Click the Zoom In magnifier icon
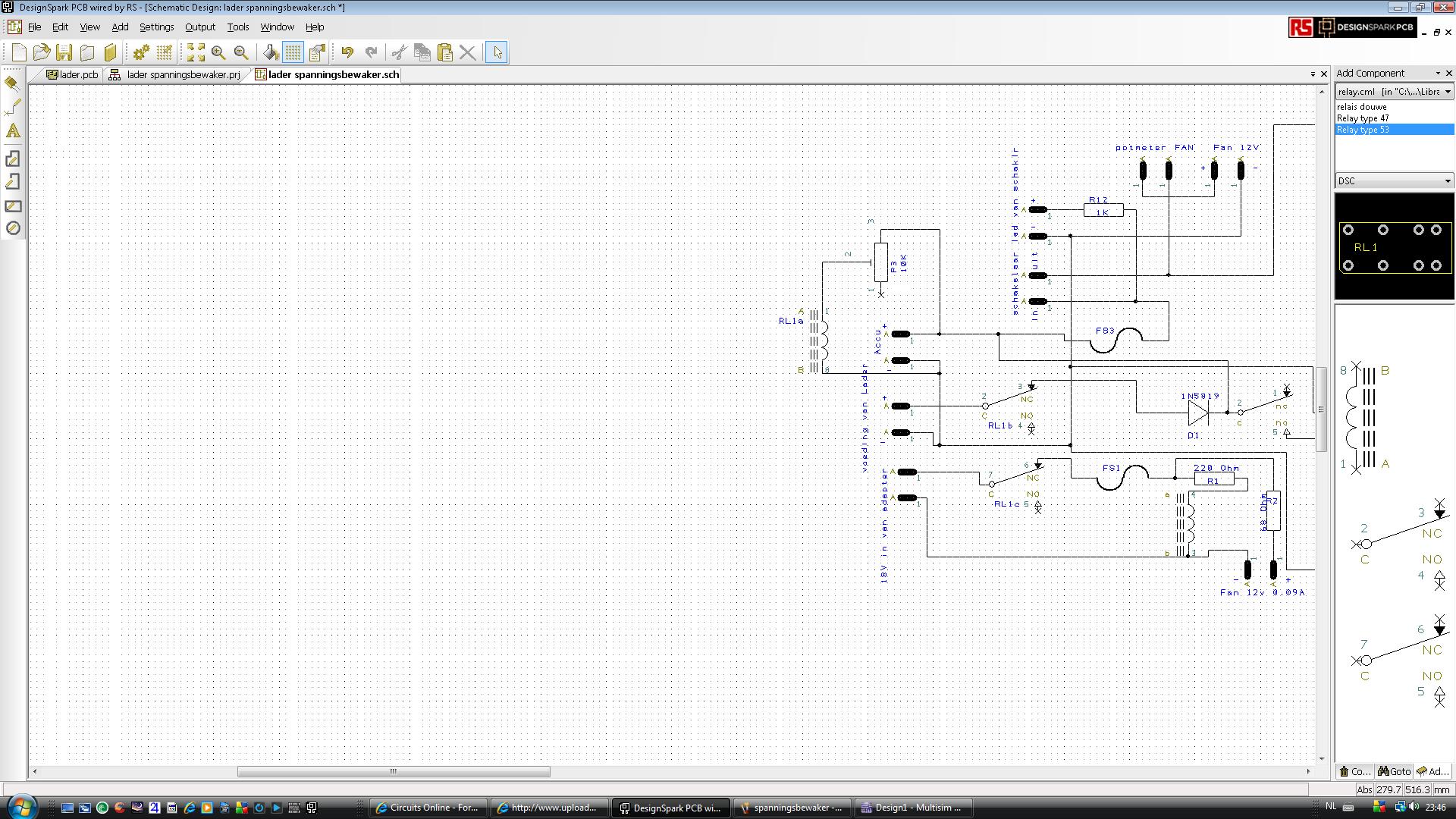Screen dimensions: 1456x819 (x=218, y=52)
